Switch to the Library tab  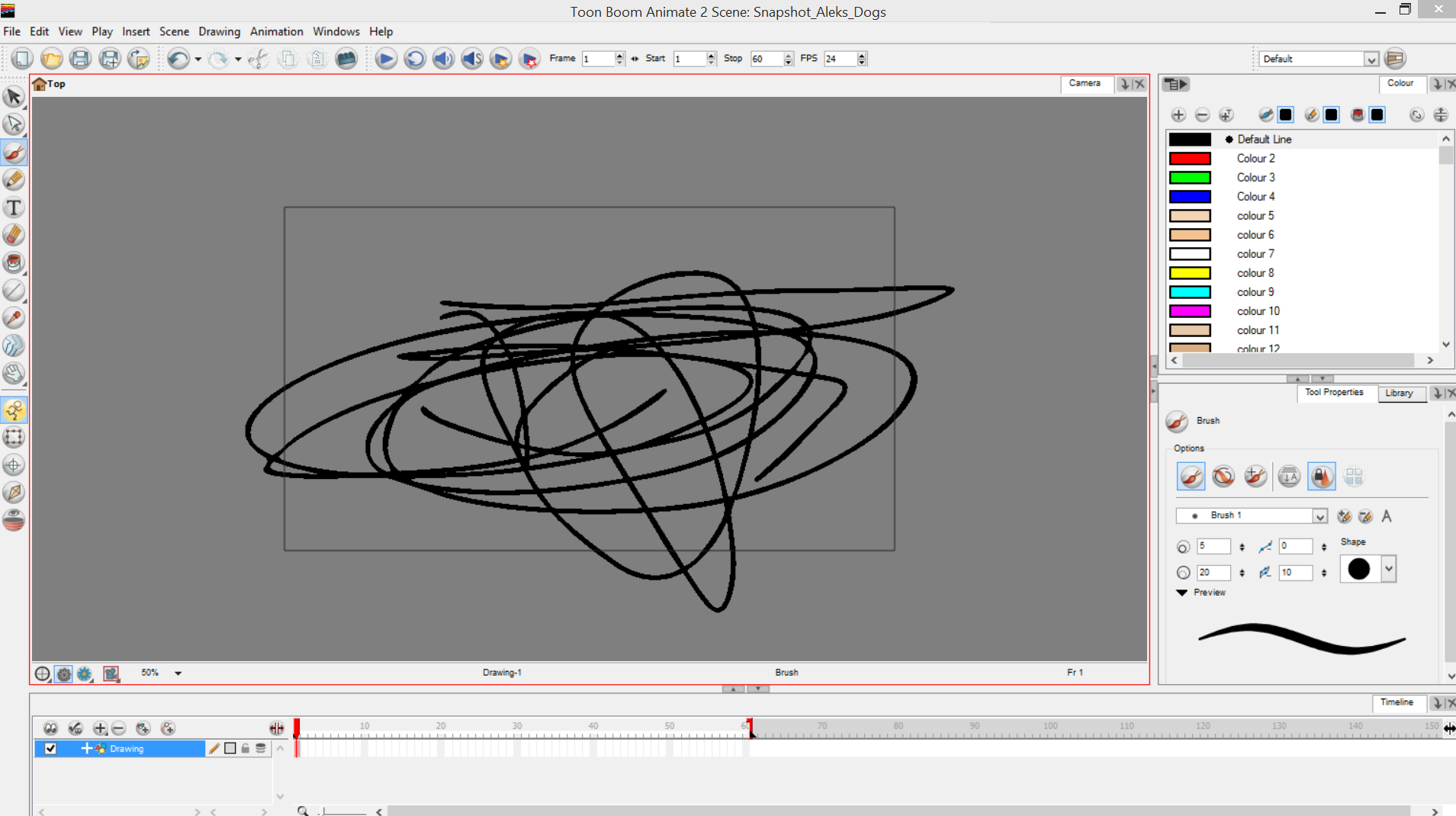coord(1398,393)
